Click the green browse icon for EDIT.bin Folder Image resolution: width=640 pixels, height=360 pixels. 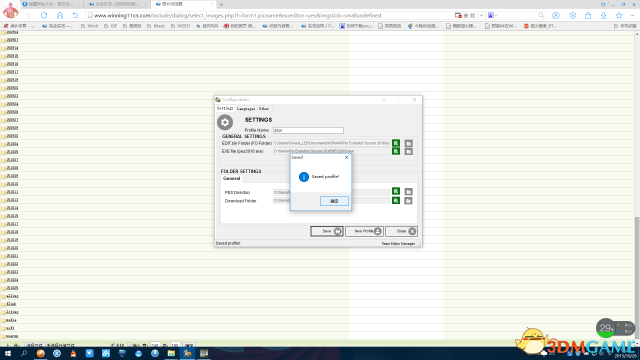tap(396, 143)
